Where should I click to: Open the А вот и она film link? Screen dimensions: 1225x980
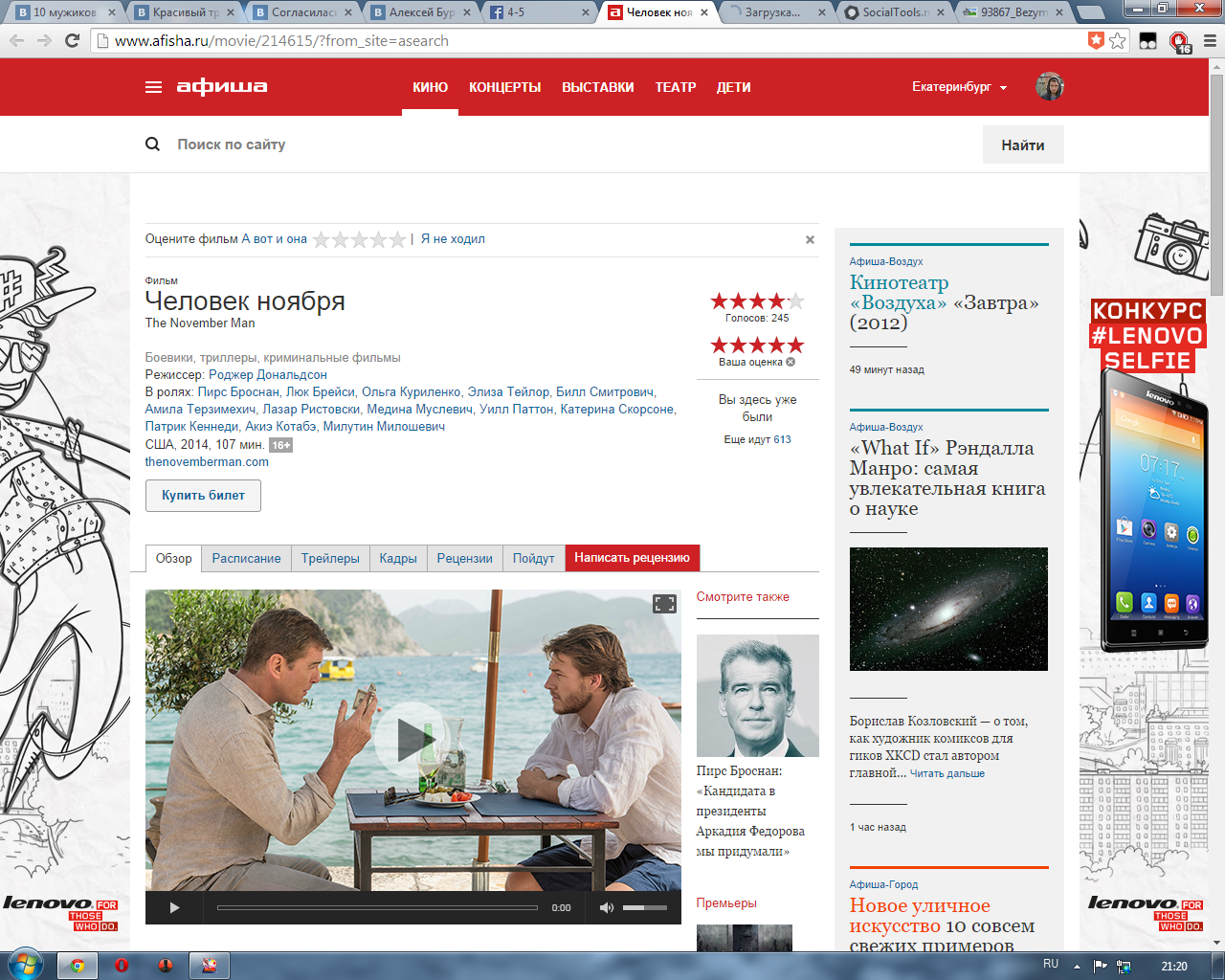[x=274, y=239]
